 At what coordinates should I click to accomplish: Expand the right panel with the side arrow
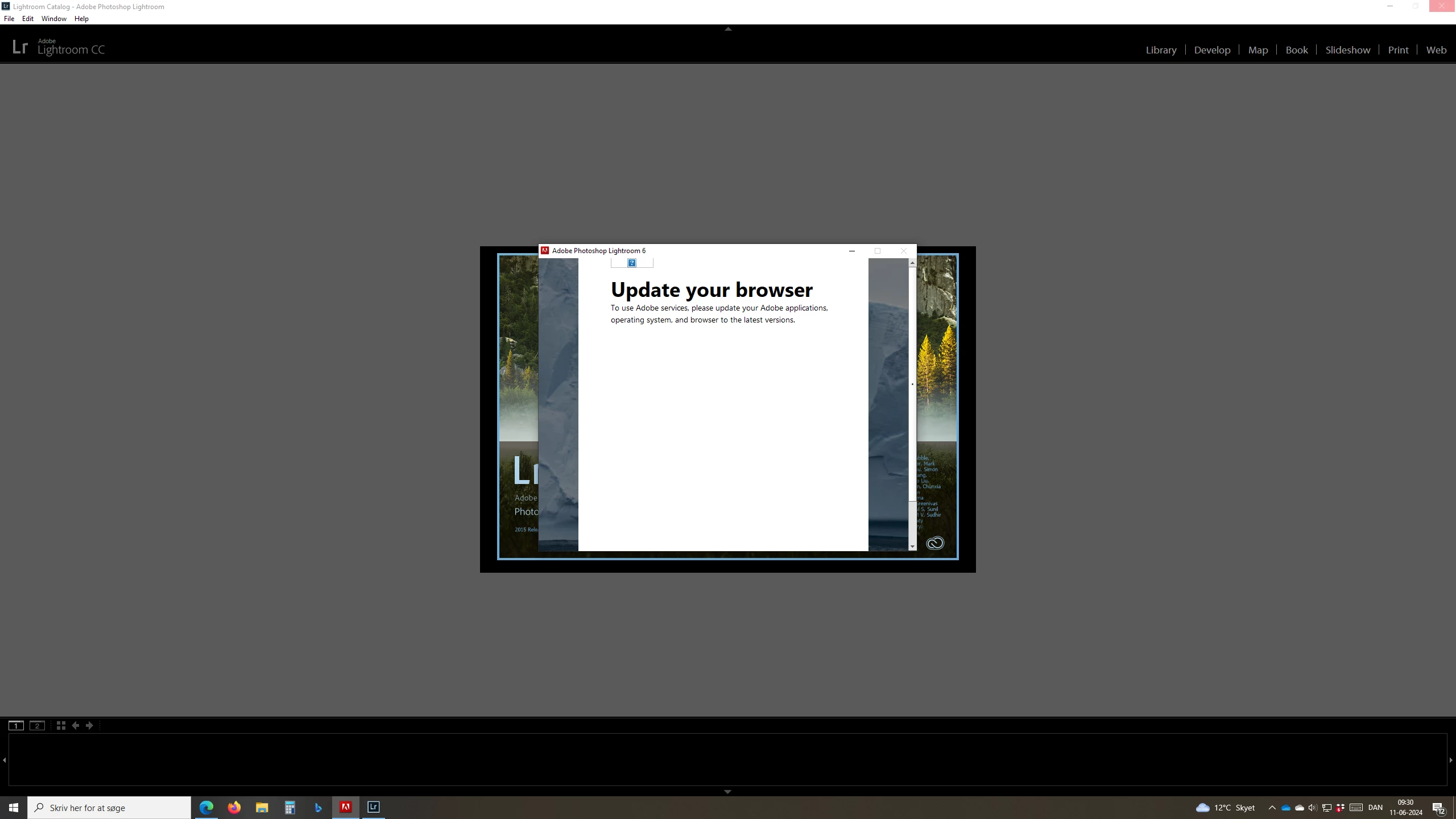tap(1451, 760)
